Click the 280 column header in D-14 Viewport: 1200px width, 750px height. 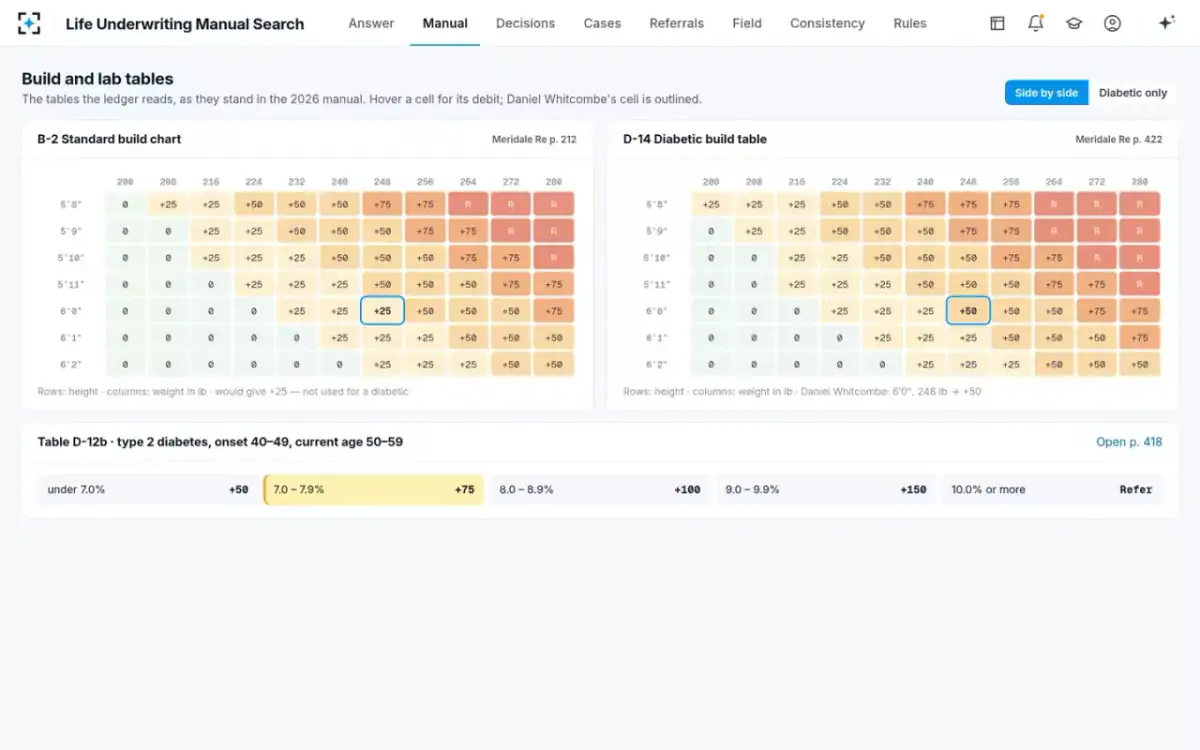click(1140, 182)
